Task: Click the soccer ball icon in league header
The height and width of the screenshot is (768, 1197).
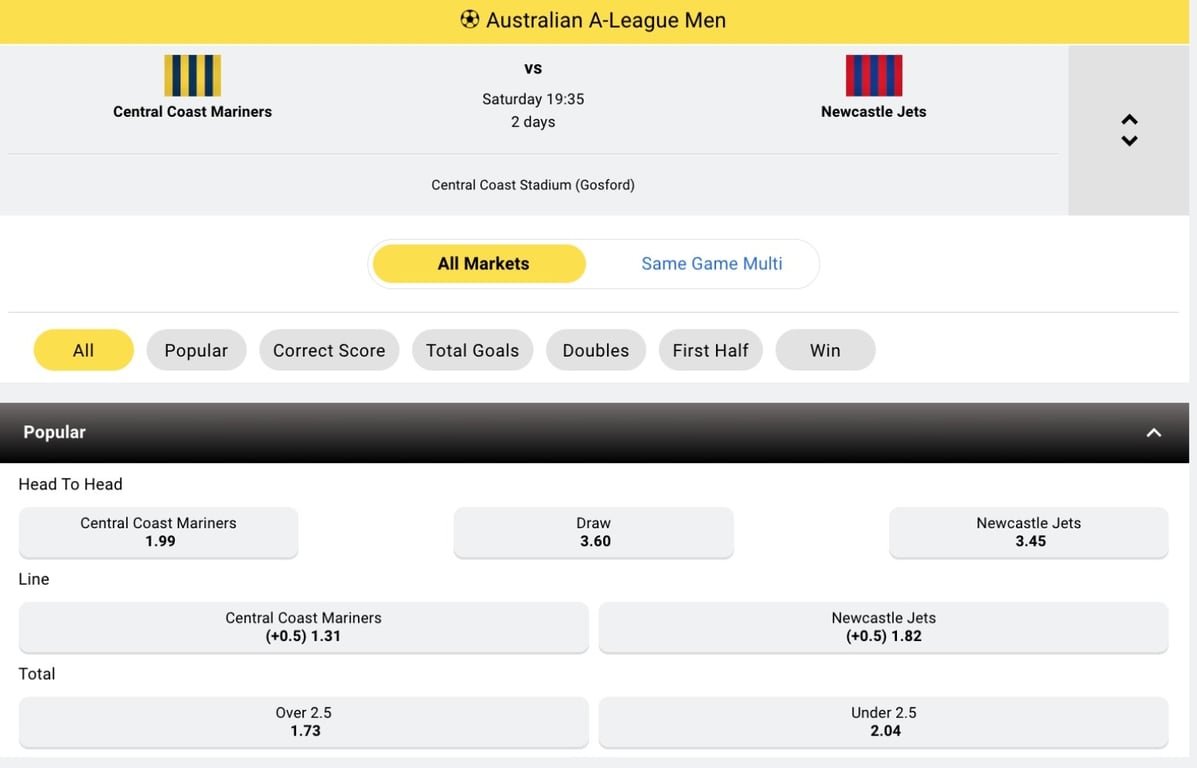Action: pyautogui.click(x=469, y=20)
